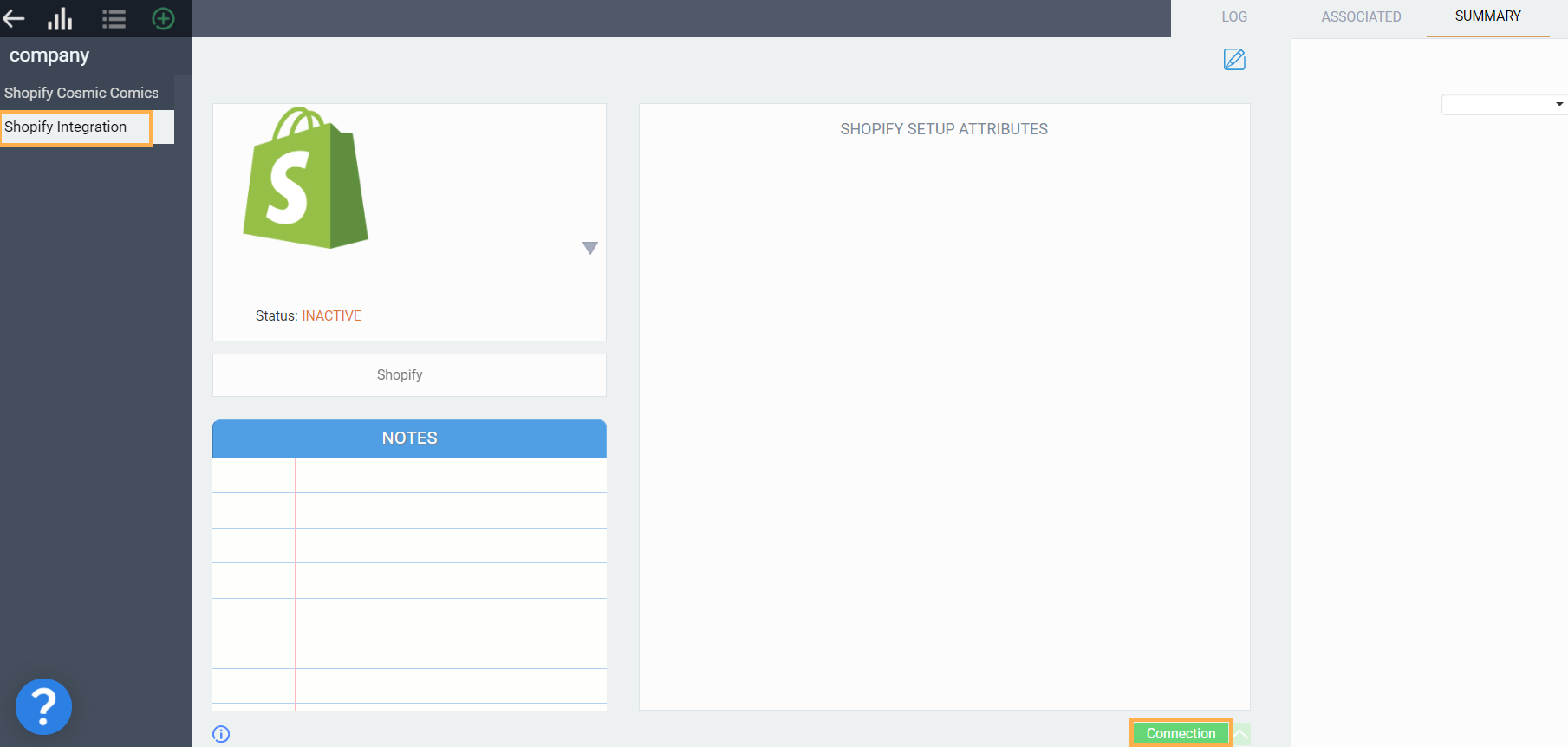This screenshot has height=747, width=1568.
Task: Open the blue help question mark
Action: coord(43,706)
